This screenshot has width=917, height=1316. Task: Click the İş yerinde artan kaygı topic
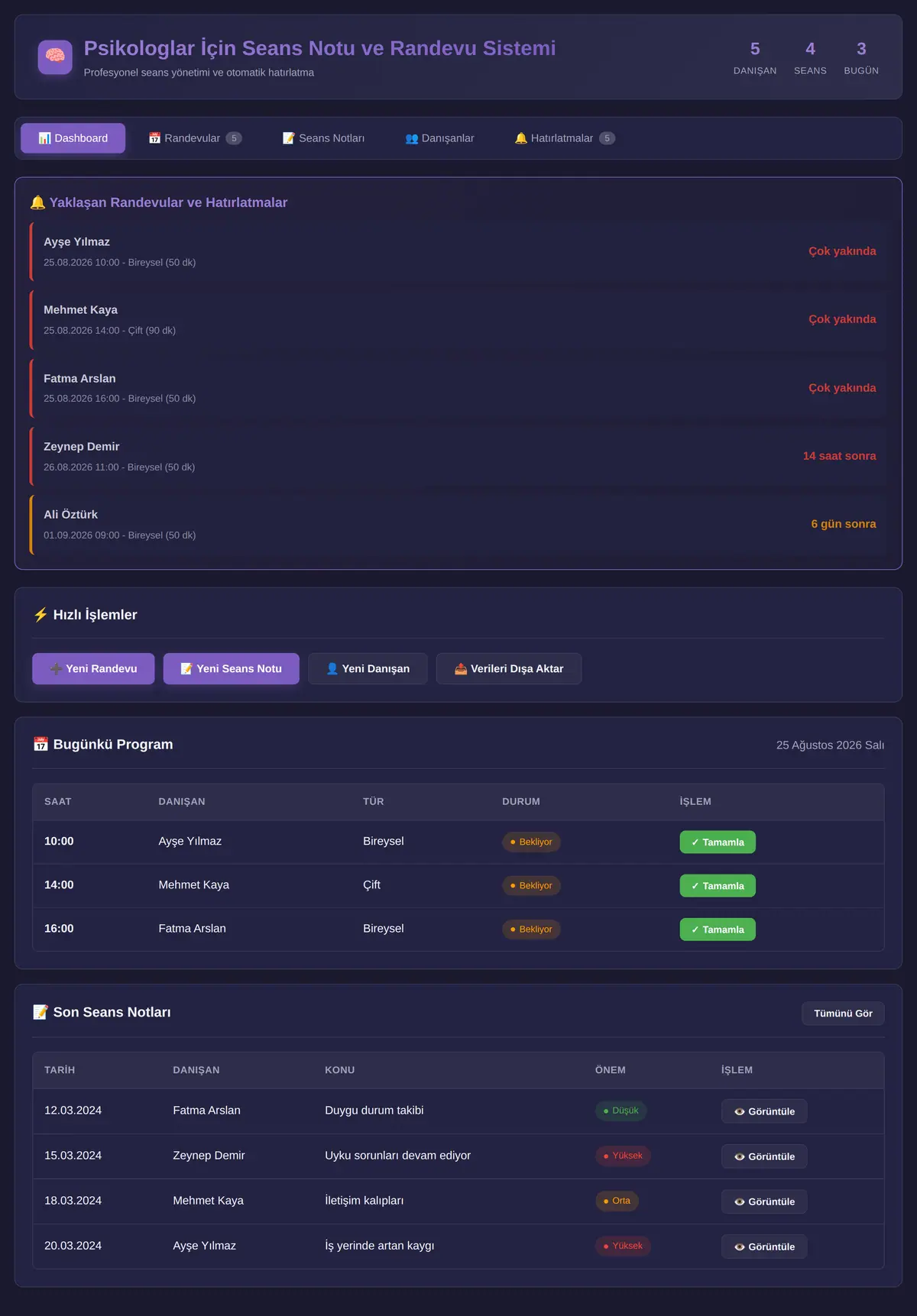click(379, 1246)
